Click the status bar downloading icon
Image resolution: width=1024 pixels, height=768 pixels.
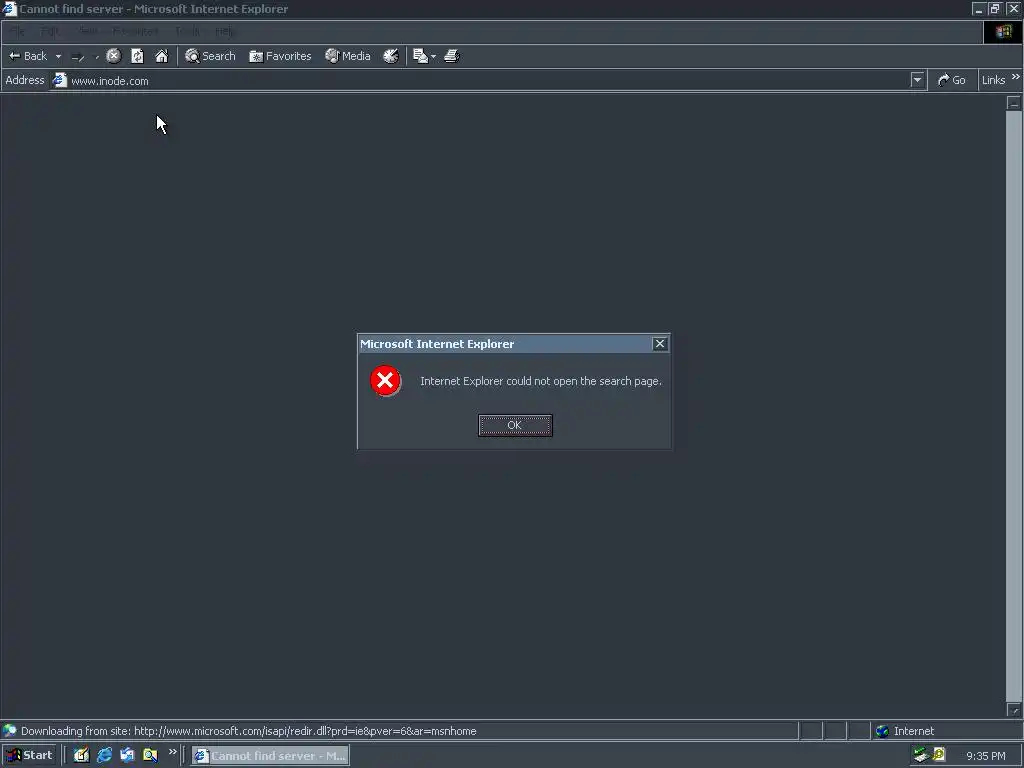[x=9, y=731]
